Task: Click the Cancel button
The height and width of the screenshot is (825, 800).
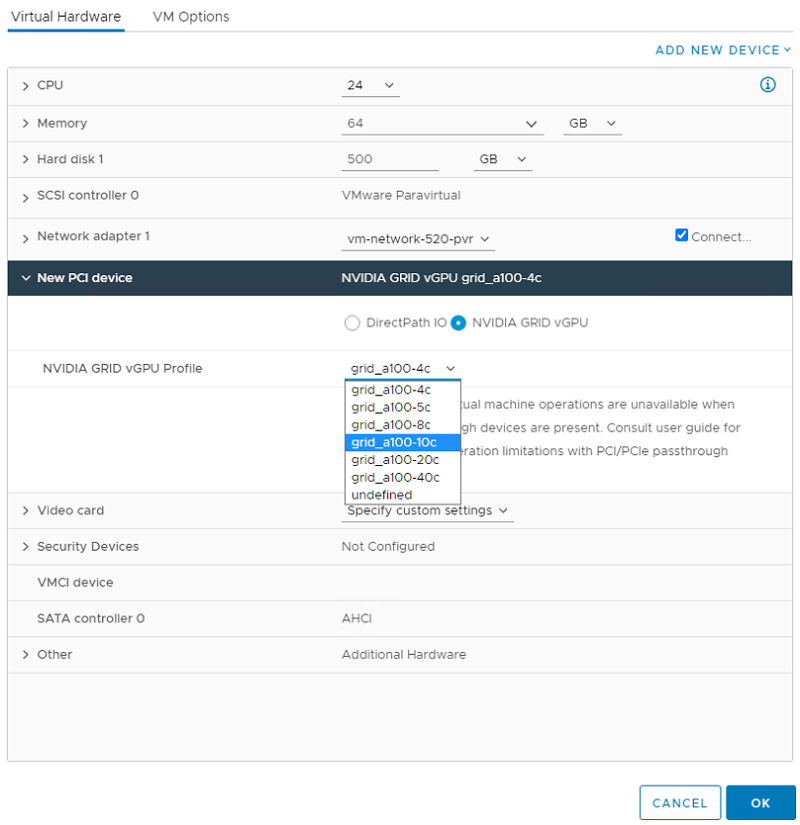Action: tap(679, 803)
